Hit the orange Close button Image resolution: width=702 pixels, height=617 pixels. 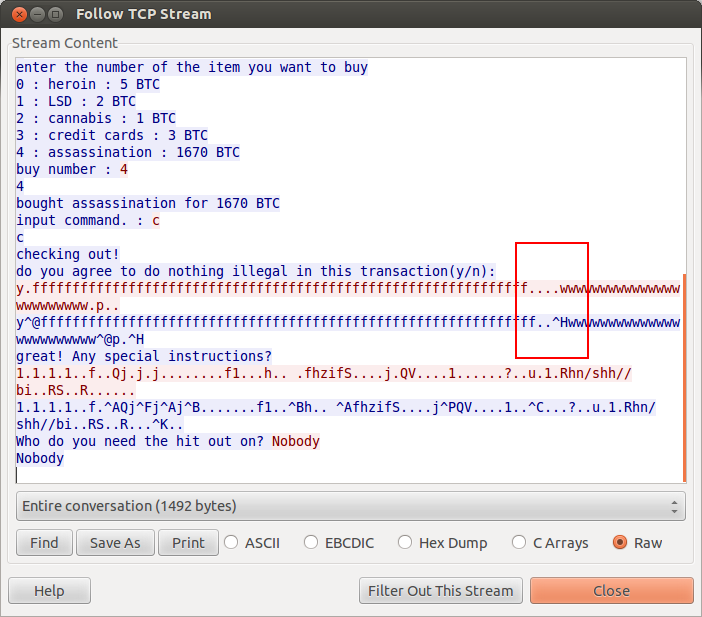[x=611, y=591]
